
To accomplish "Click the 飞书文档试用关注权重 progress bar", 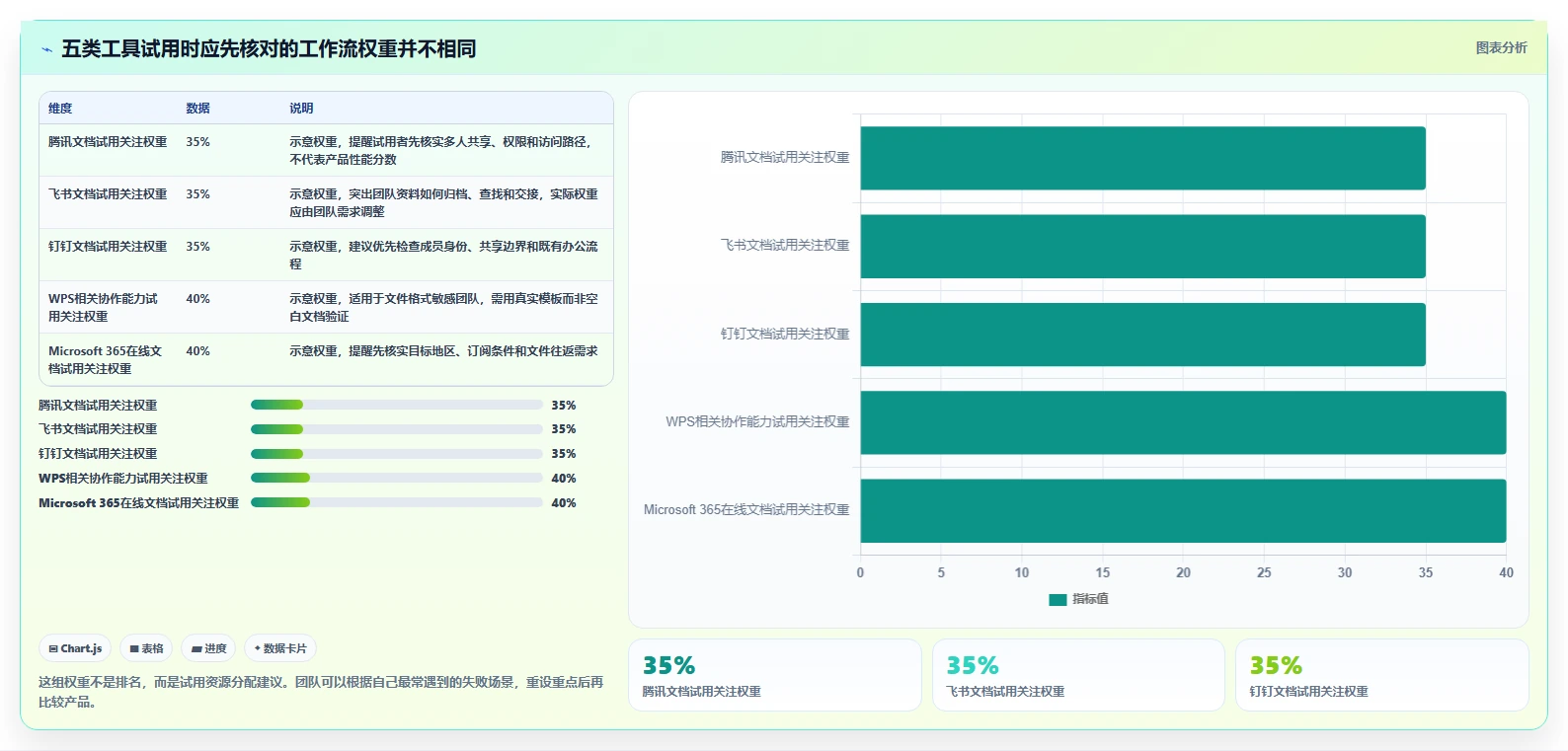I will (396, 429).
